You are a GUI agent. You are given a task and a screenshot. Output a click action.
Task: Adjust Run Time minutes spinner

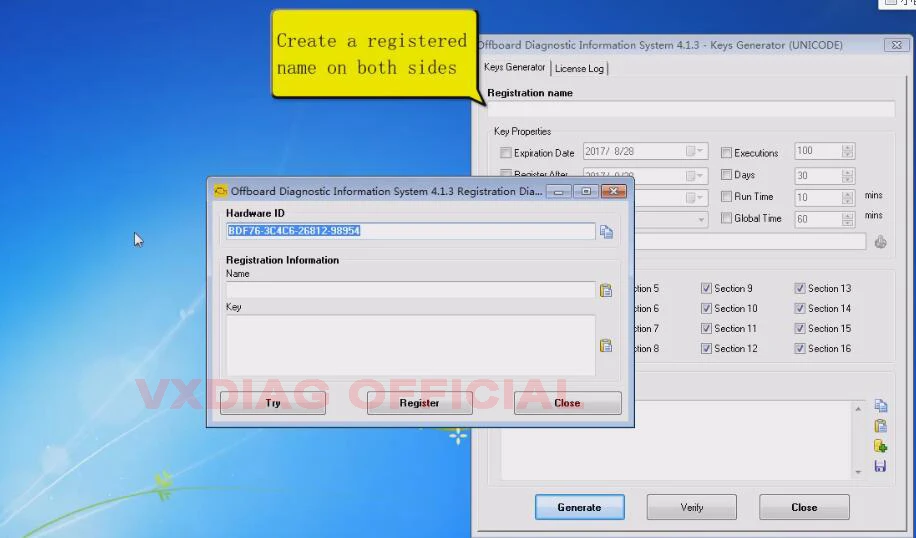[x=848, y=198]
